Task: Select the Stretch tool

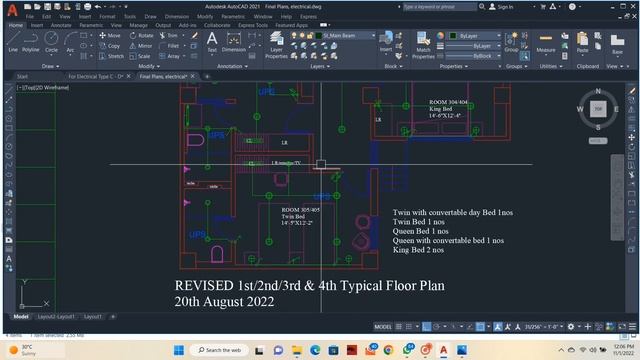Action: [x=111, y=56]
